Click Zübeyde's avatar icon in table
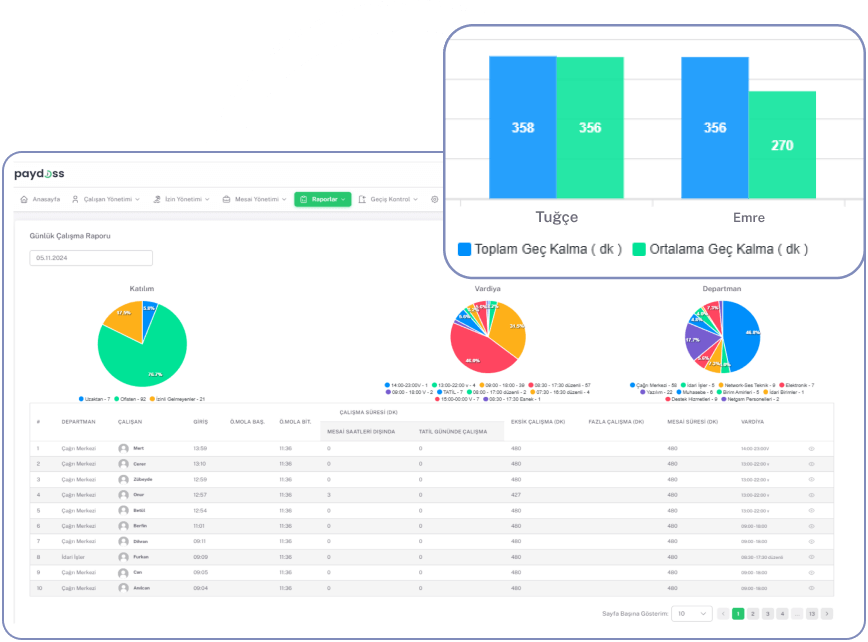Viewport: 868px width, 642px height. point(124,479)
